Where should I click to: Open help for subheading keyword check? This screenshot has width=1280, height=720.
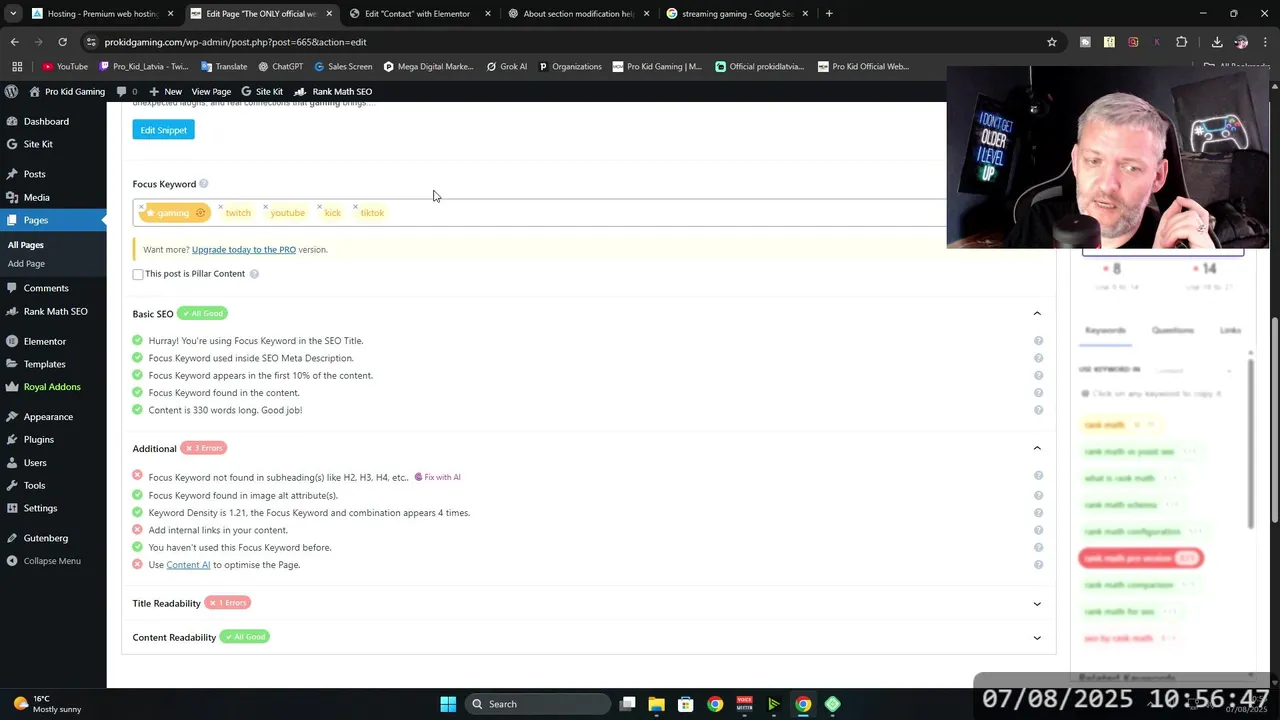pos(1038,476)
